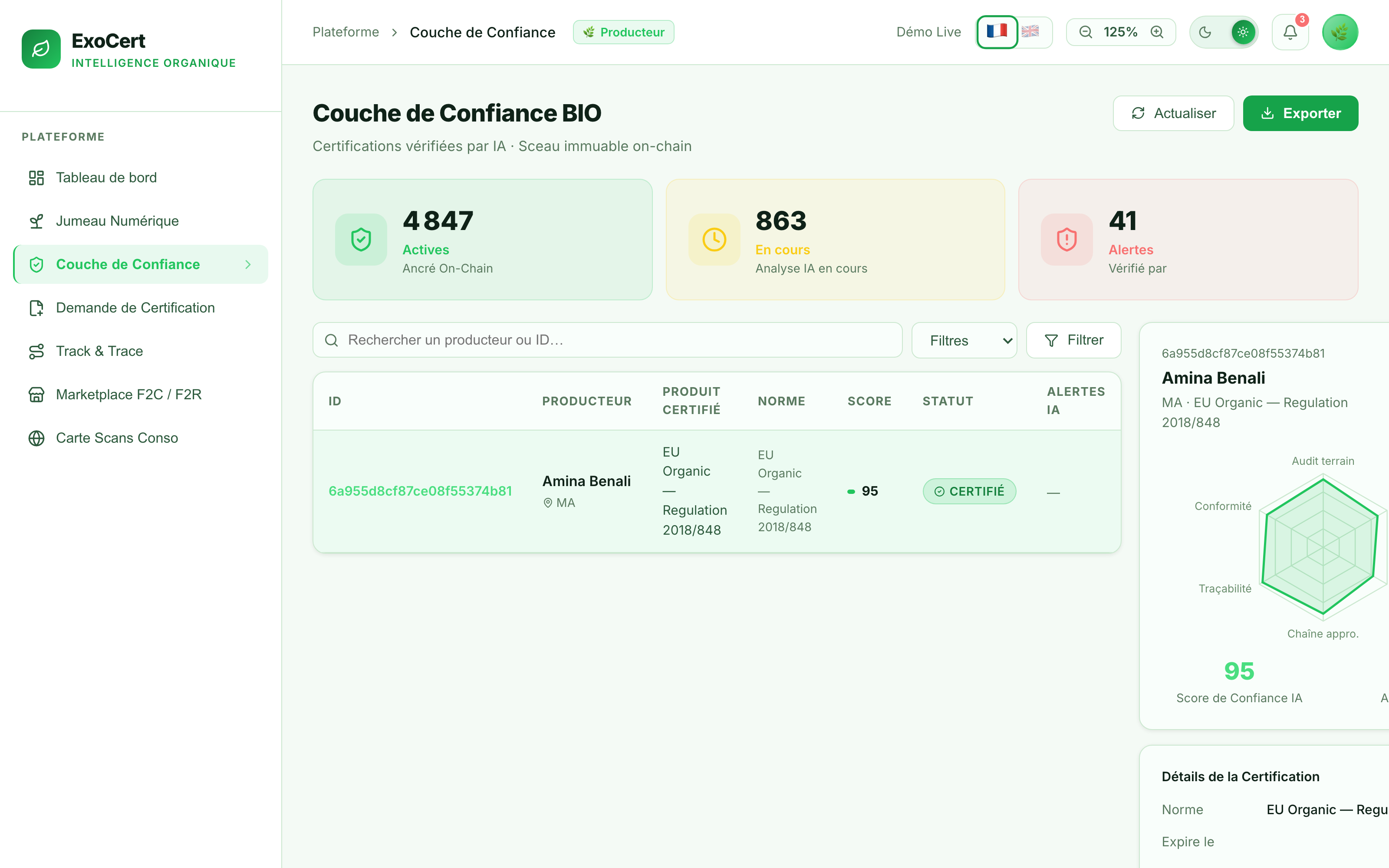1389x868 pixels.
Task: Click the Actualiser refresh button
Action: click(x=1173, y=113)
